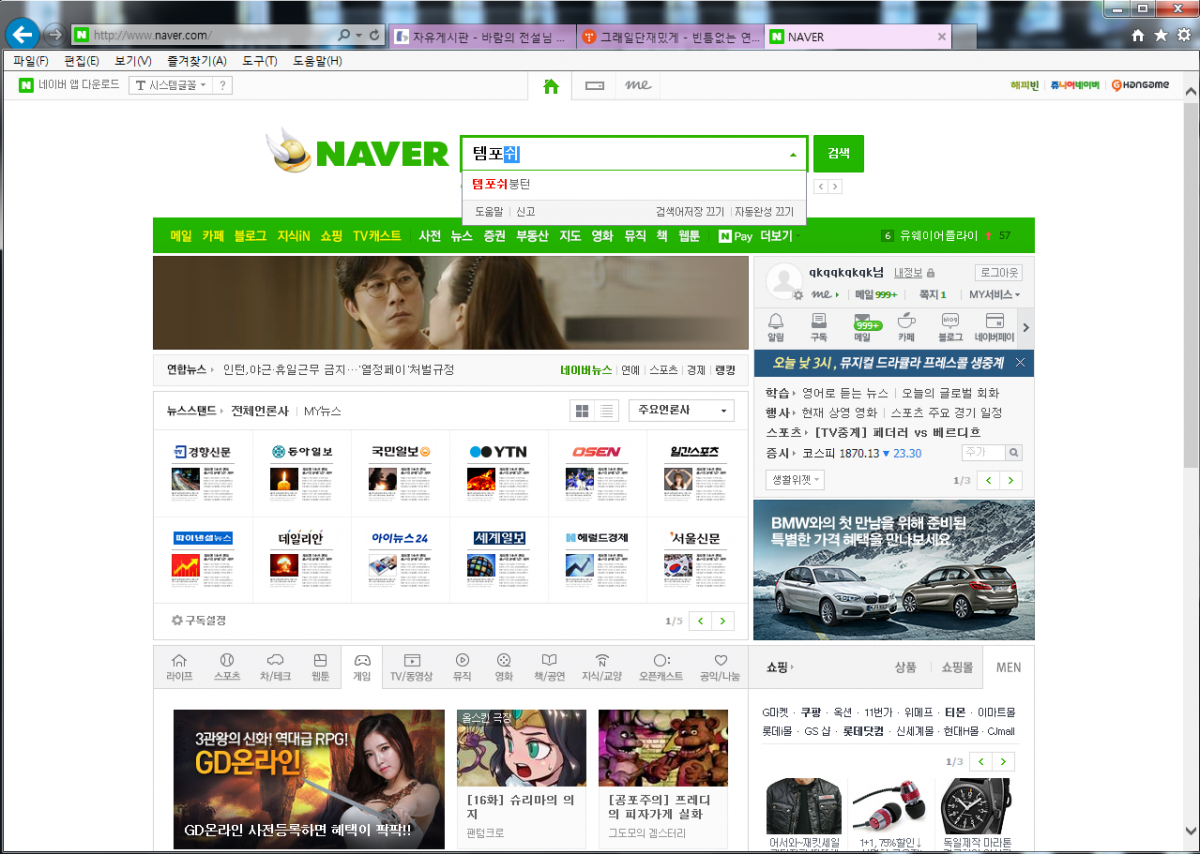
Task: Select 템포쉬붕턴 autocomplete suggestion
Action: point(634,184)
